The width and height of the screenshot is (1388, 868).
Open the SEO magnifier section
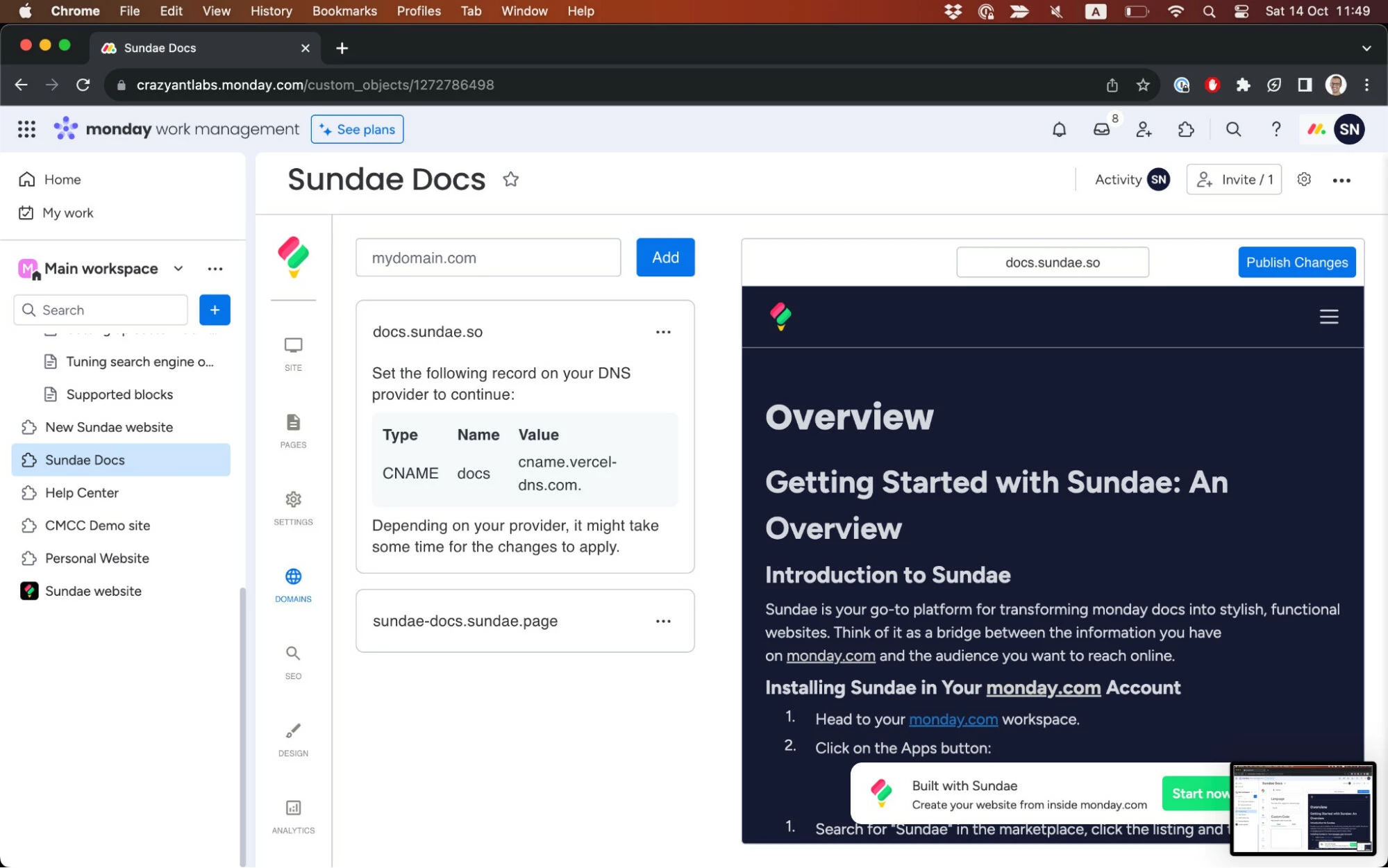pyautogui.click(x=293, y=662)
